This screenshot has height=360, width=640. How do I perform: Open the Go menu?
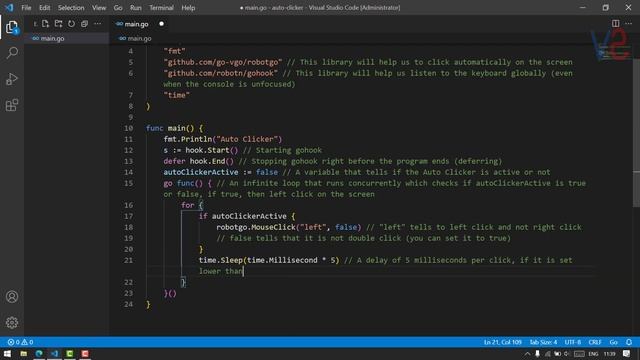click(x=118, y=8)
